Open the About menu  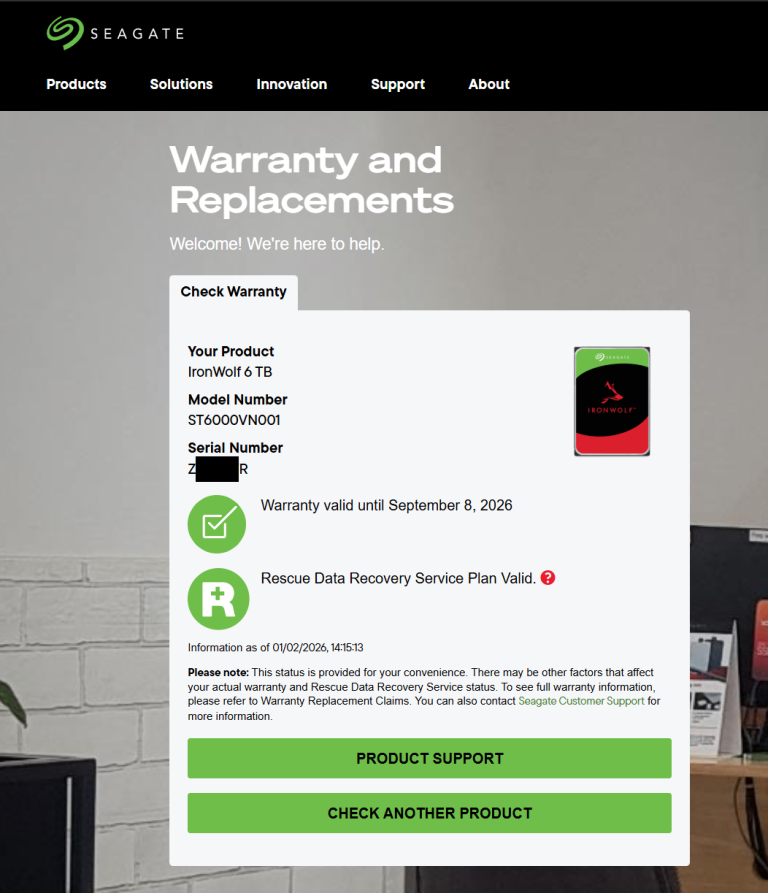[489, 84]
